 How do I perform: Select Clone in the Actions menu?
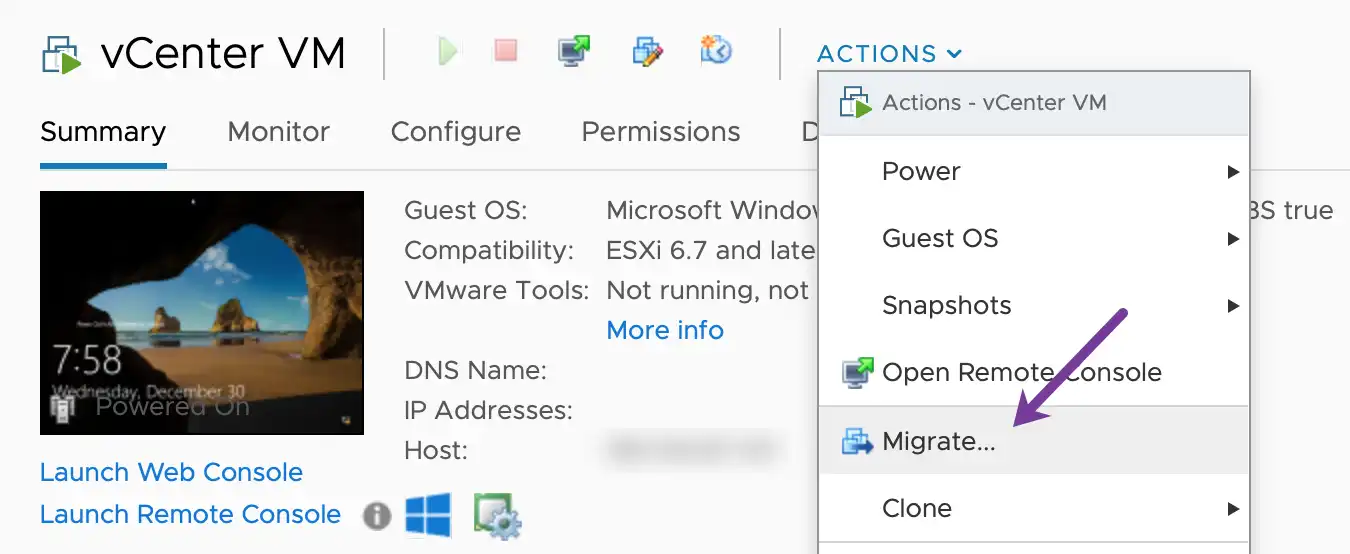coord(1034,509)
